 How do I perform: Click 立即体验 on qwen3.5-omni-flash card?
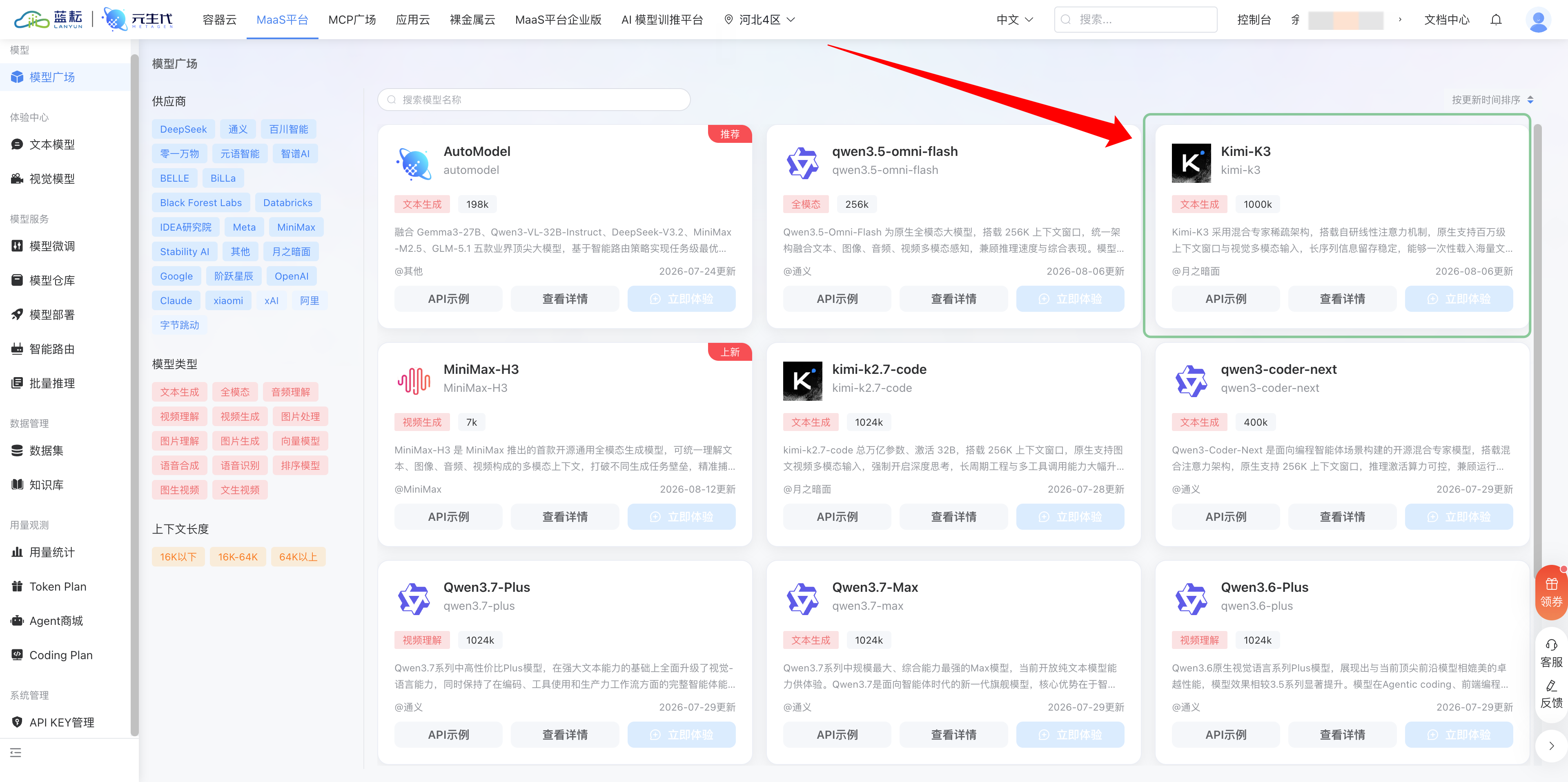(1070, 299)
